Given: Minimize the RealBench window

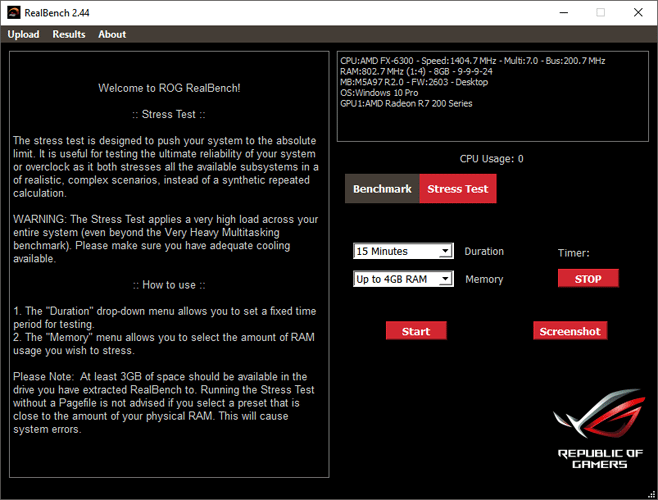Looking at the screenshot, I should pyautogui.click(x=564, y=13).
